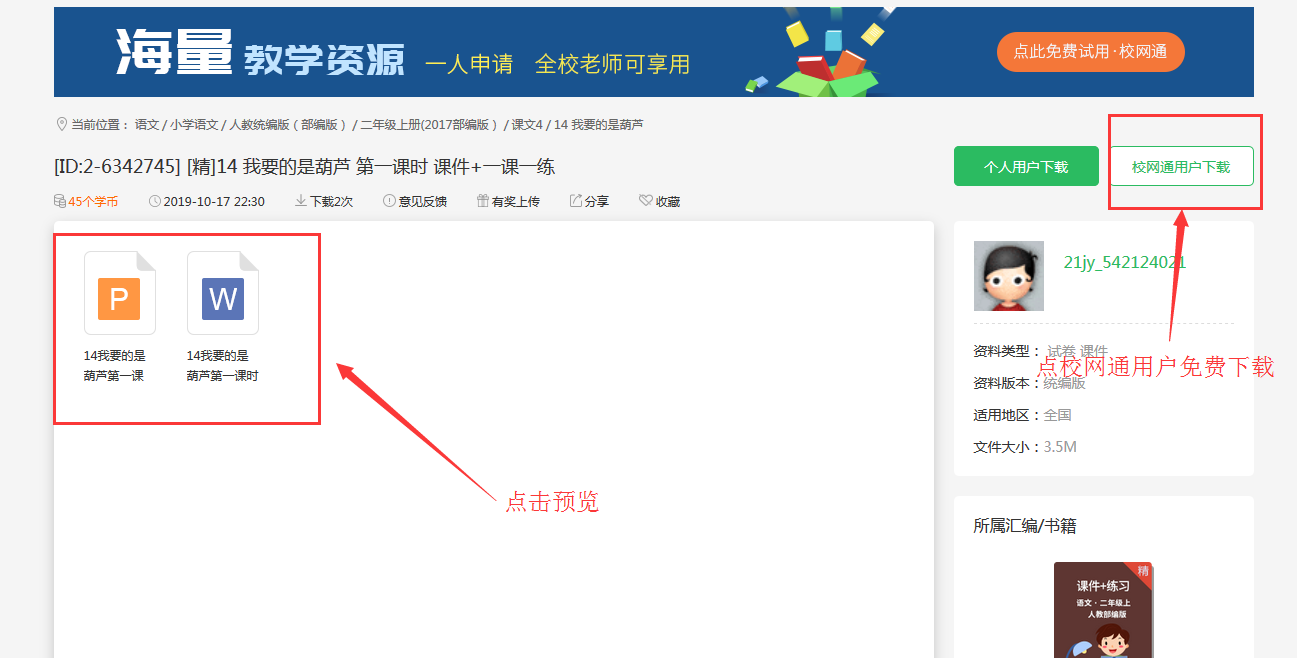Click the 有奖上传 gift icon
The width and height of the screenshot is (1297, 658).
click(482, 201)
